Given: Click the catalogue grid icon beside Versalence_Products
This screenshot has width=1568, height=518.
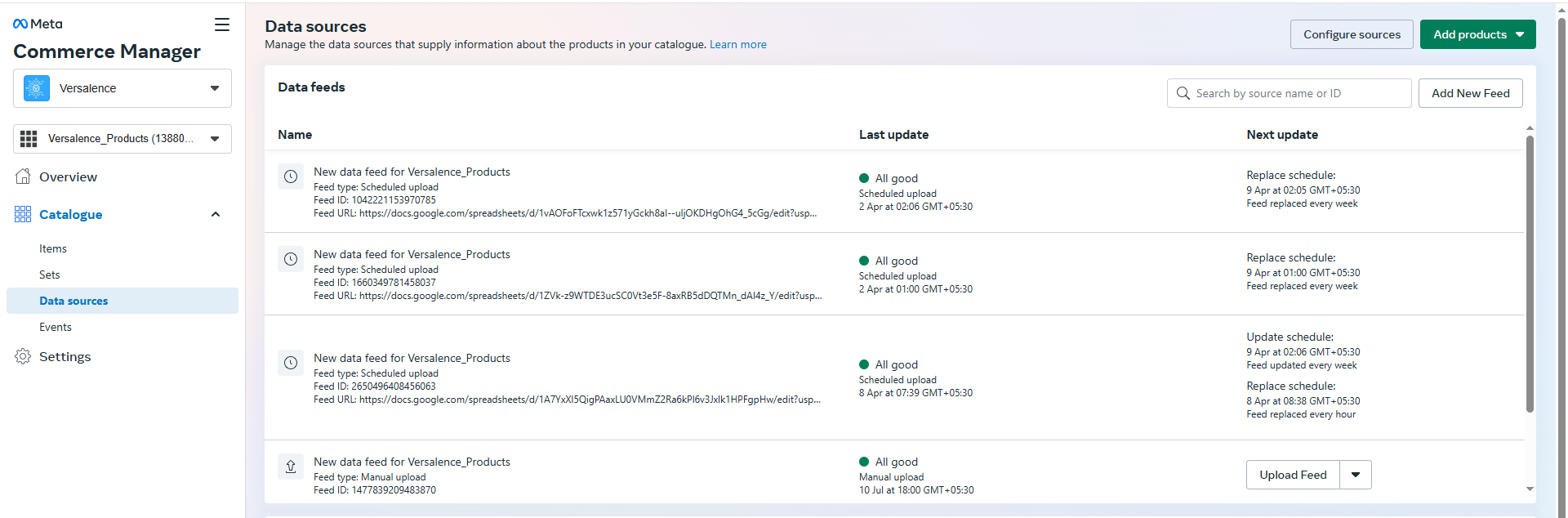Looking at the screenshot, I should [29, 139].
